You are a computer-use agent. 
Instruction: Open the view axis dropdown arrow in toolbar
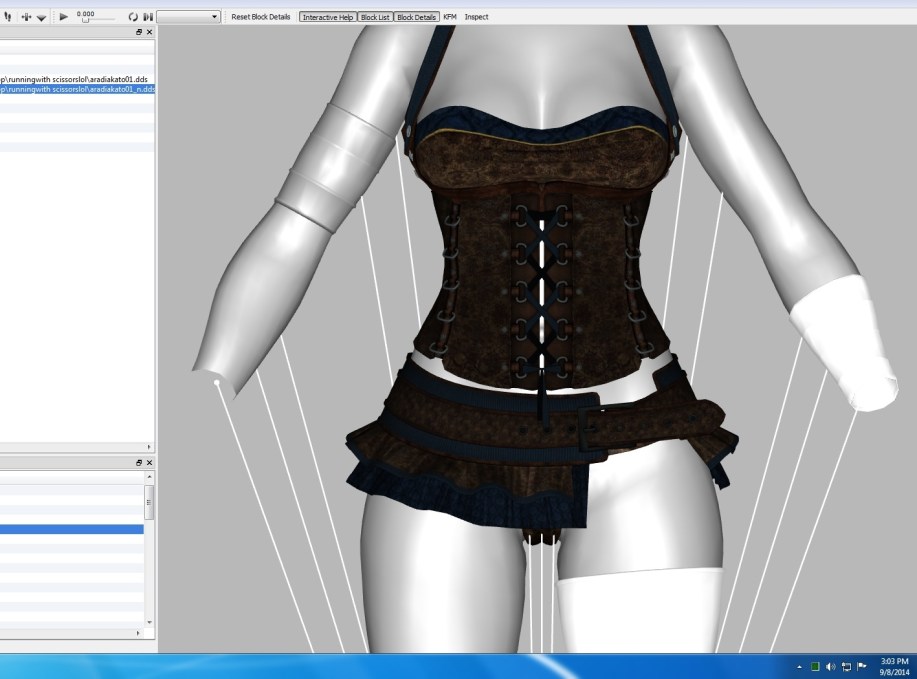click(x=41, y=17)
